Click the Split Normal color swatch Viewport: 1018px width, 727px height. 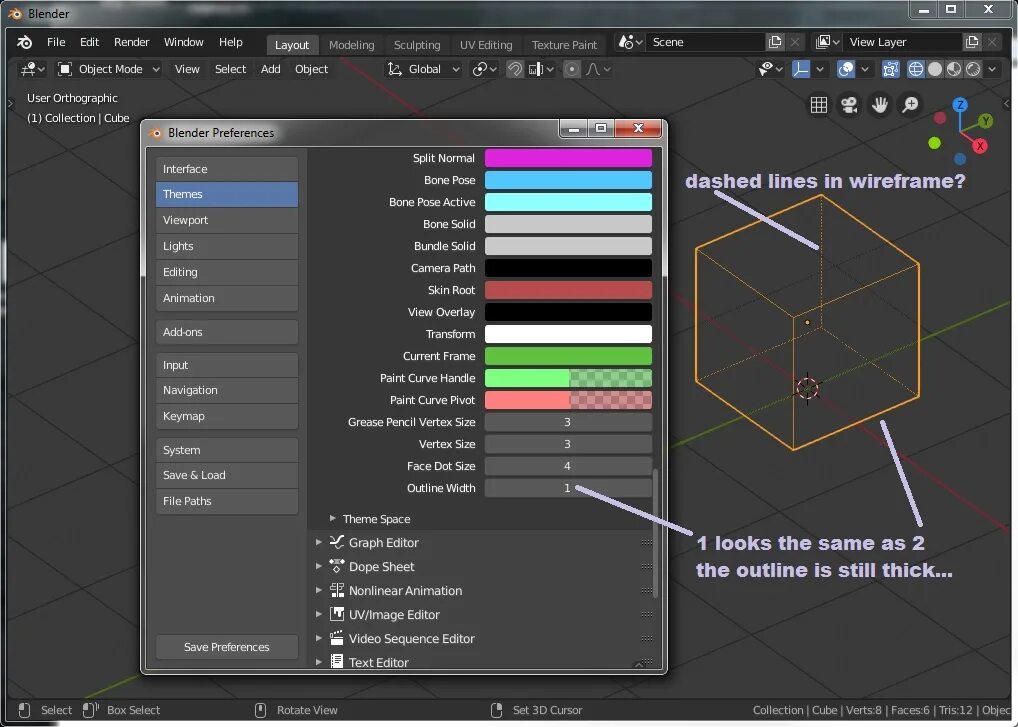568,158
